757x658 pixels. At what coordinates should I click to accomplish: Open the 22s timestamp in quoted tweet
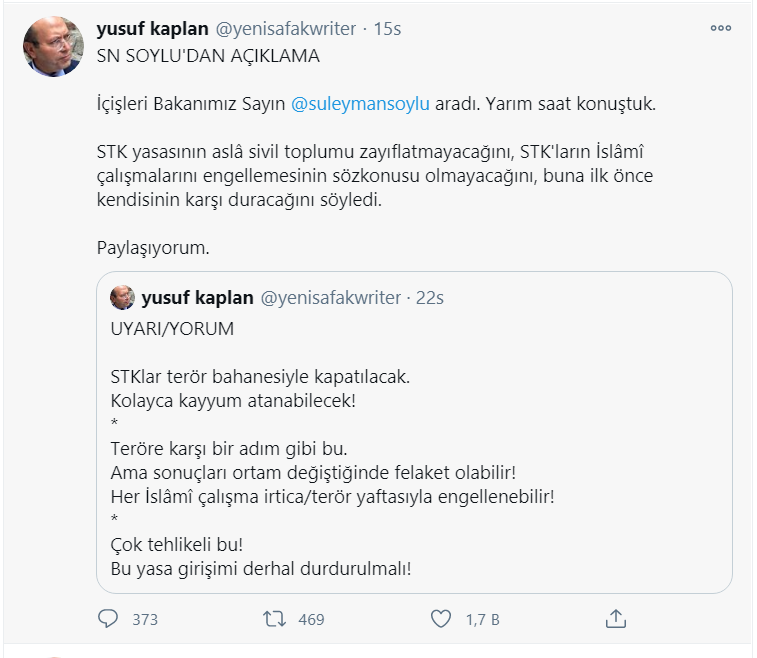coord(430,298)
